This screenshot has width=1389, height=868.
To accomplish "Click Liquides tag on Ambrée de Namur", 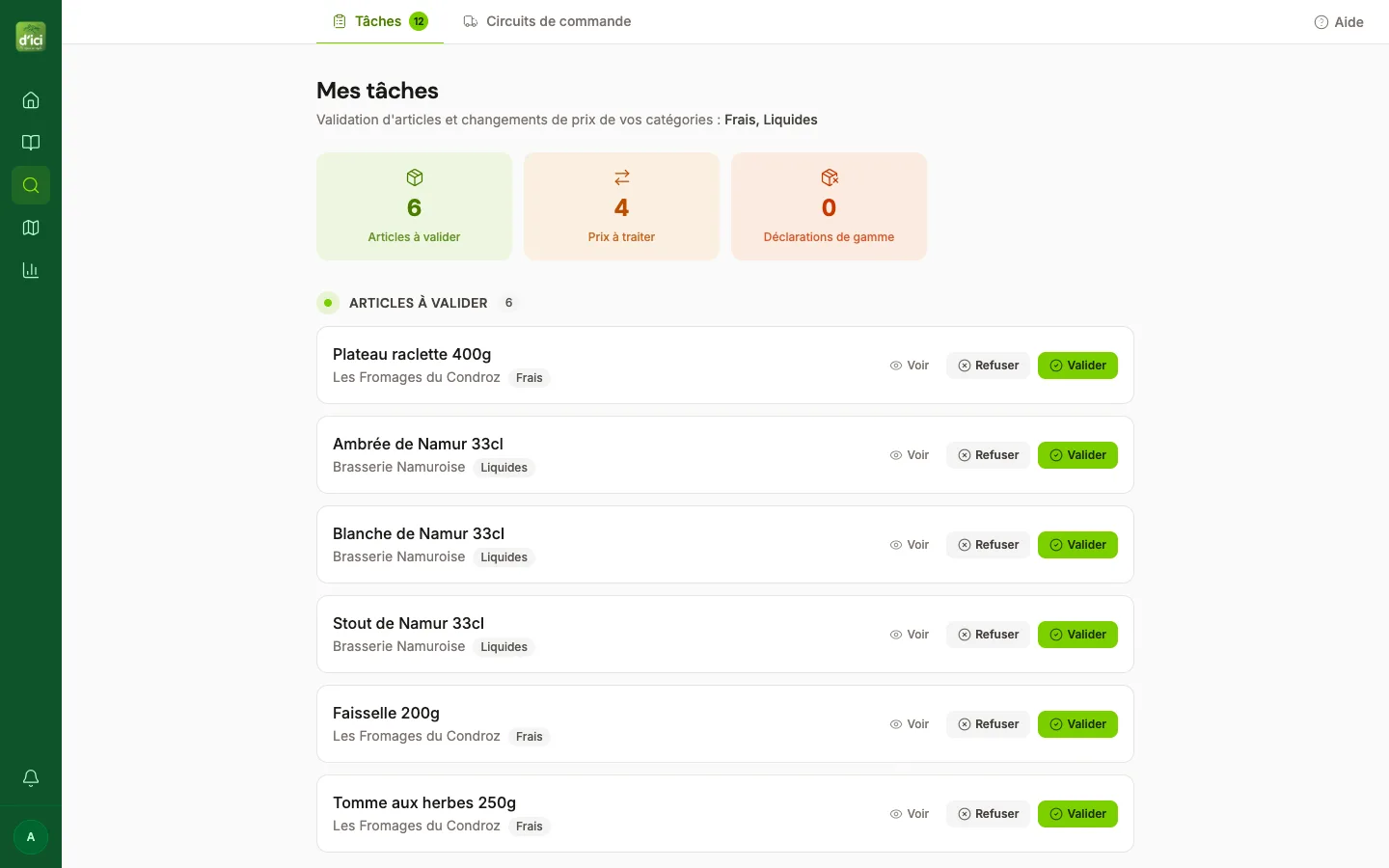I will point(504,468).
